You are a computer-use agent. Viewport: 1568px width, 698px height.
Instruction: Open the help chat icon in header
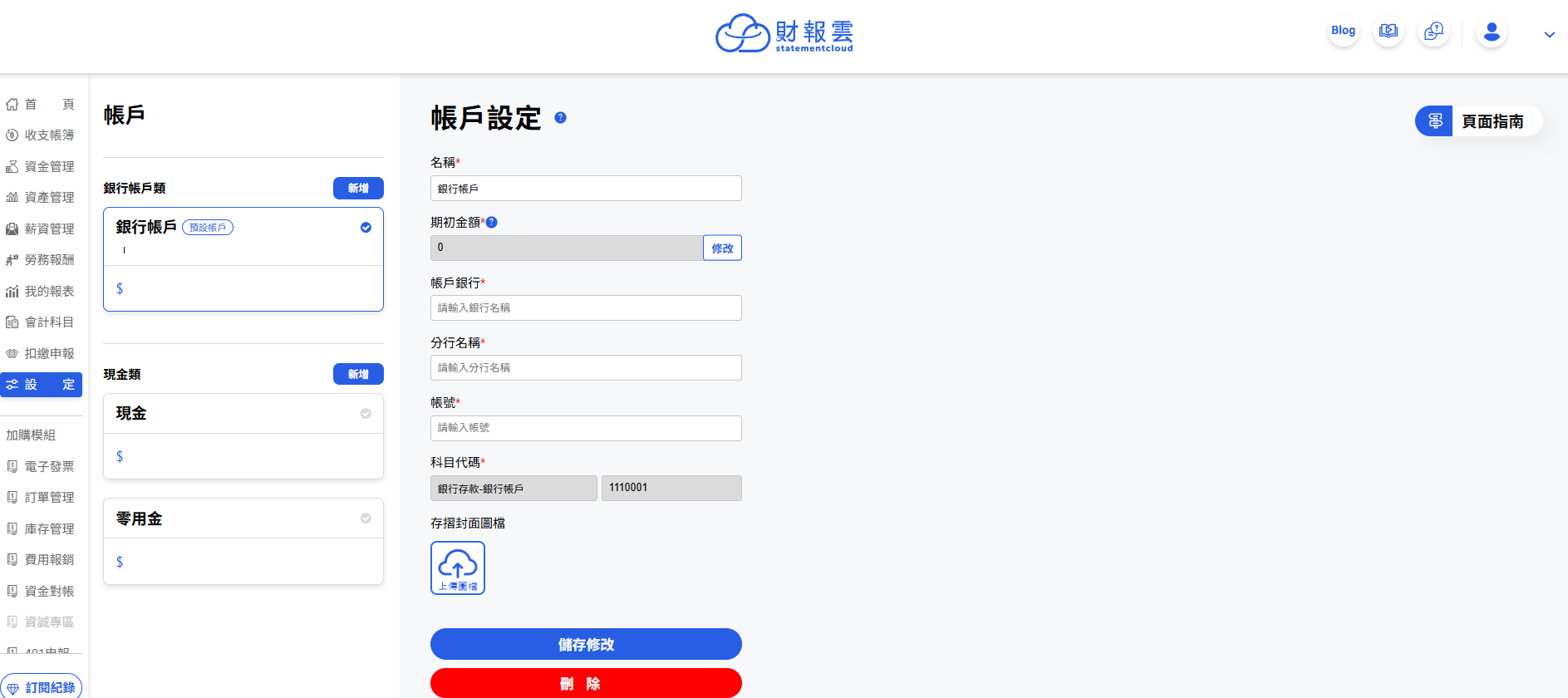click(x=1433, y=32)
